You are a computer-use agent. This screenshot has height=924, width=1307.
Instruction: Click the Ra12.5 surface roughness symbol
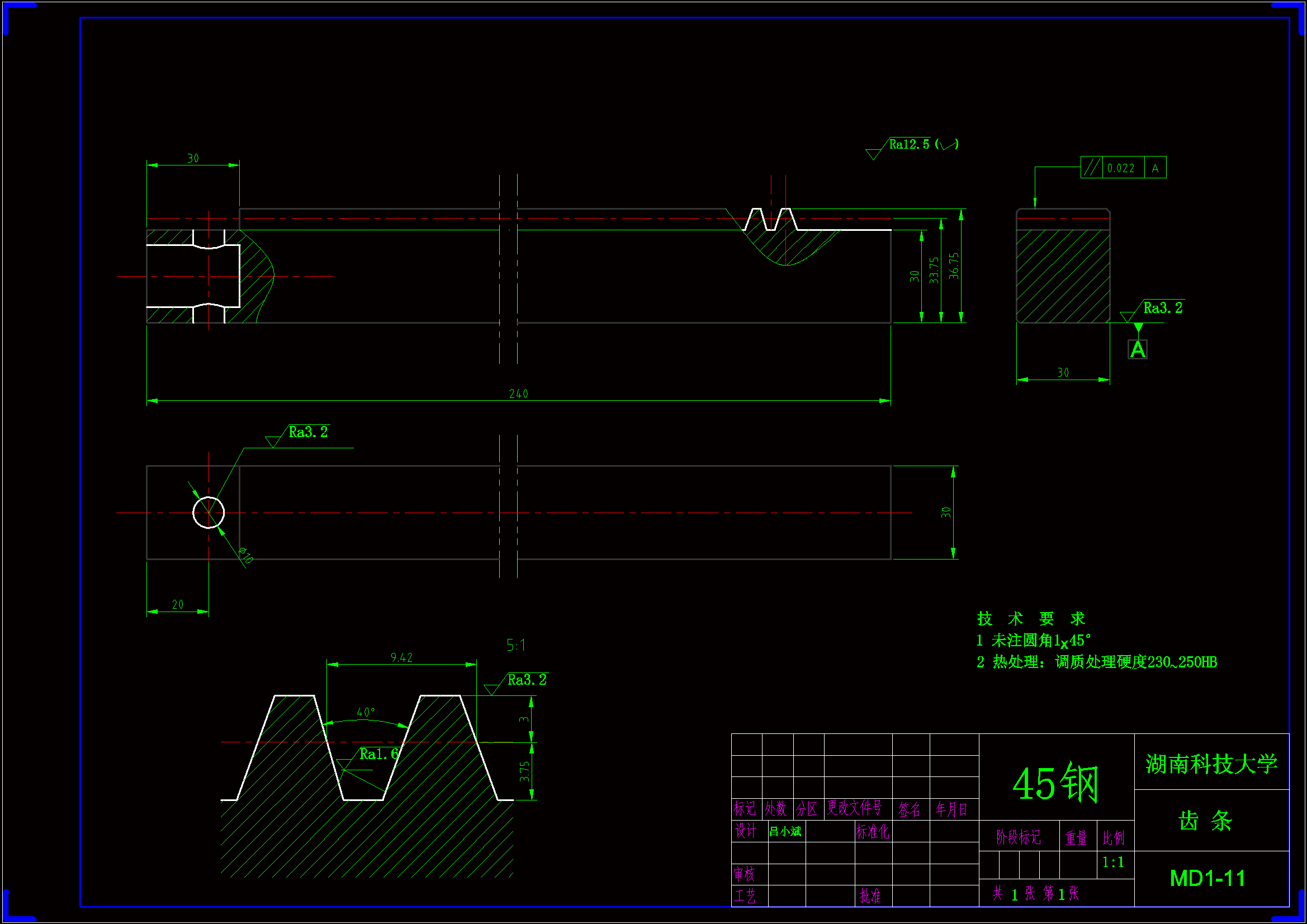pyautogui.click(x=909, y=145)
